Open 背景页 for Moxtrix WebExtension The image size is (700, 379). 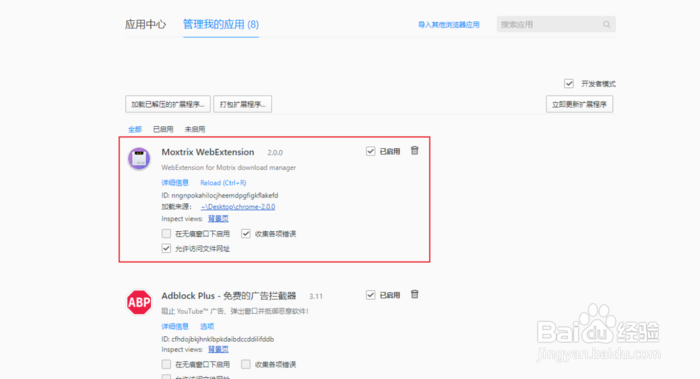point(218,219)
